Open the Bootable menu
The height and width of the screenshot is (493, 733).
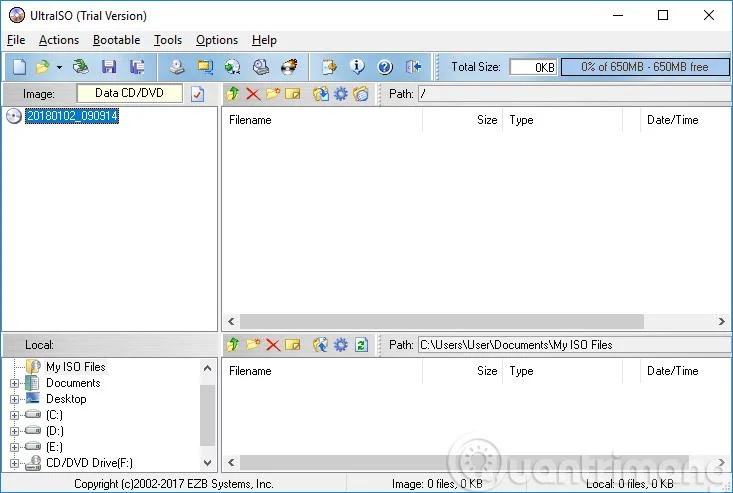pyautogui.click(x=116, y=40)
